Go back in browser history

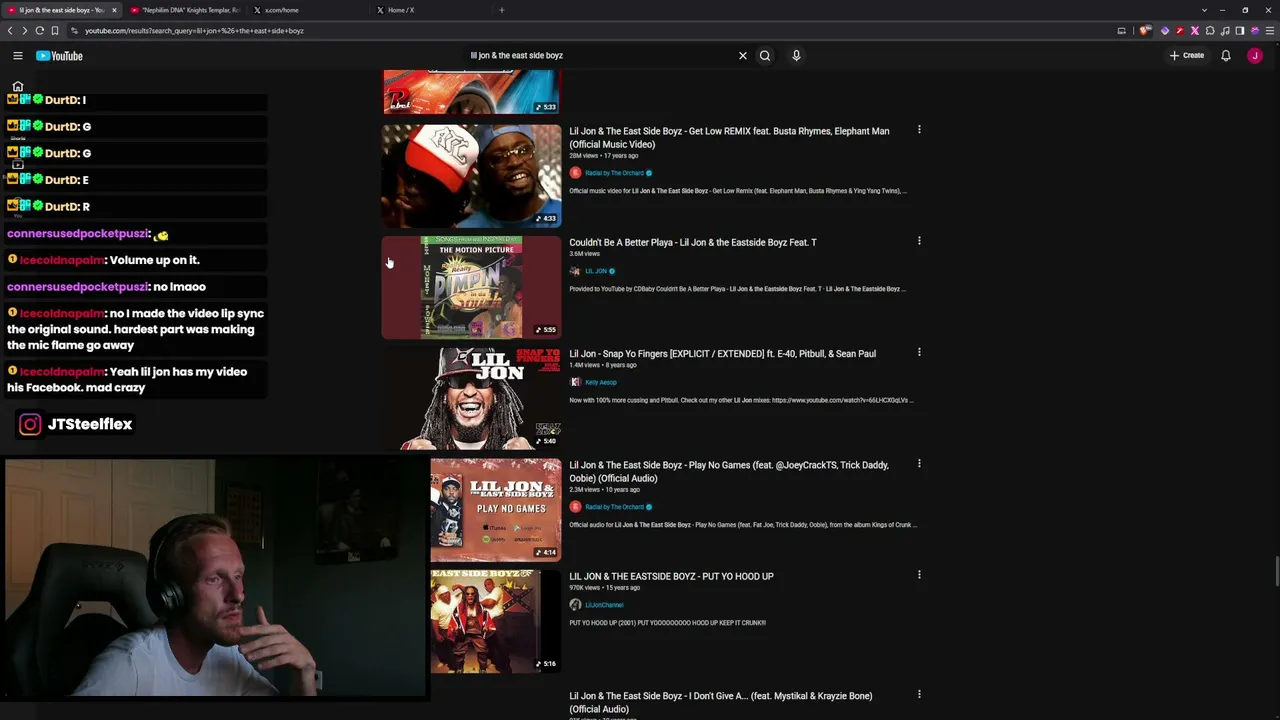[10, 31]
